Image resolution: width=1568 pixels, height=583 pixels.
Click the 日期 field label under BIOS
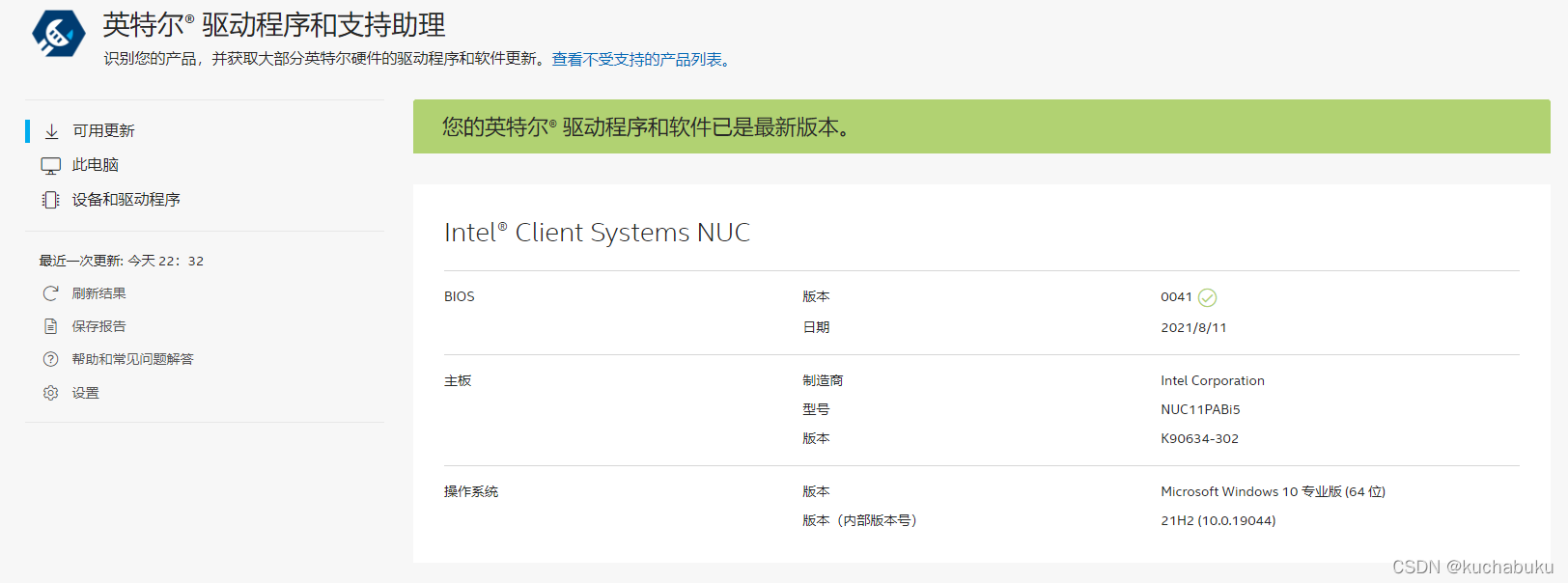pyautogui.click(x=816, y=328)
